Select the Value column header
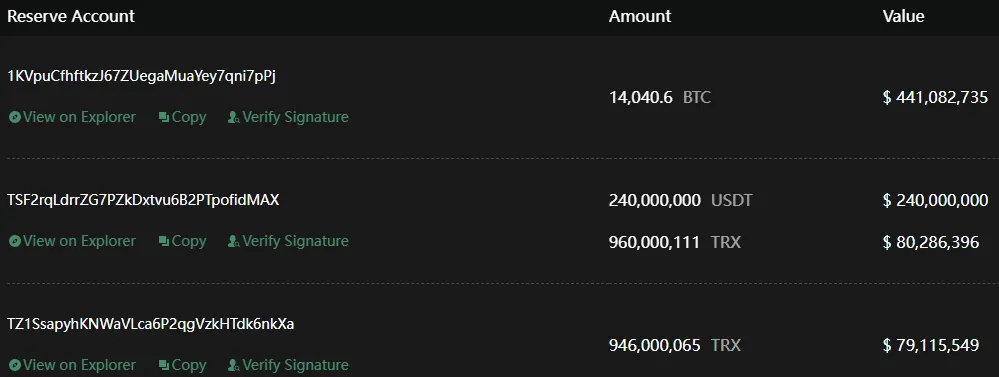This screenshot has height=377, width=999. coord(903,17)
